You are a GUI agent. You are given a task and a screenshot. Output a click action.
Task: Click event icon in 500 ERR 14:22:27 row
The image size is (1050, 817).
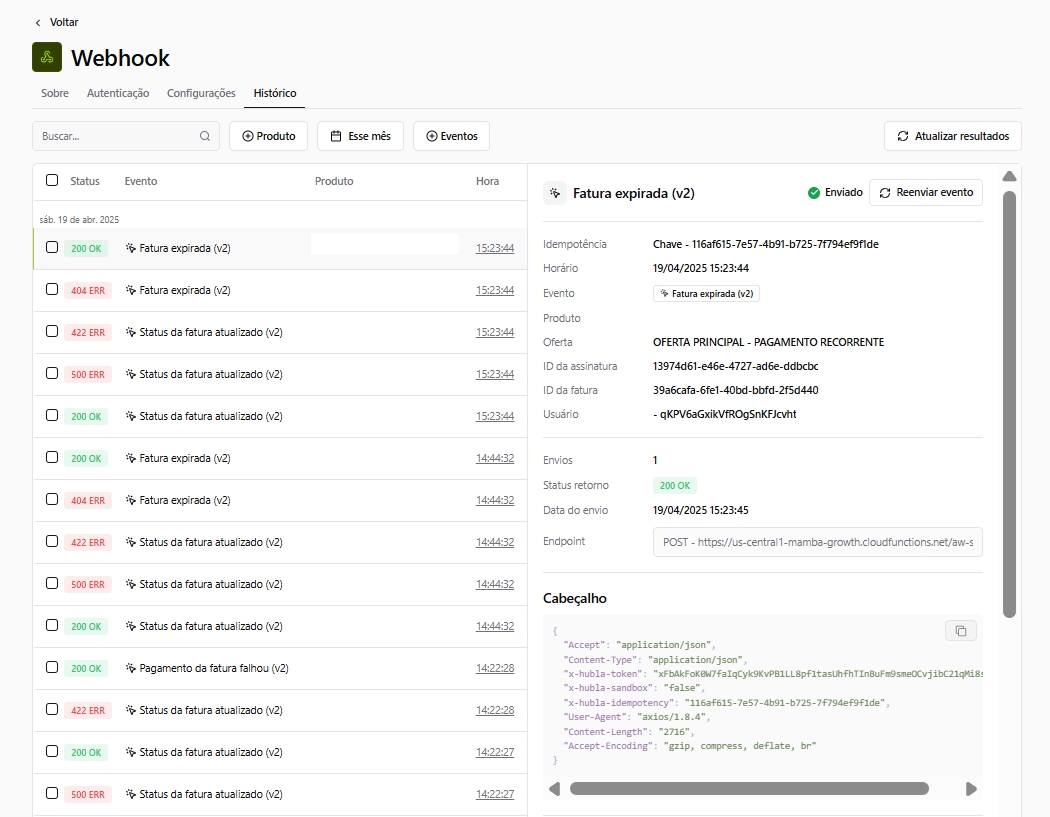(x=131, y=794)
